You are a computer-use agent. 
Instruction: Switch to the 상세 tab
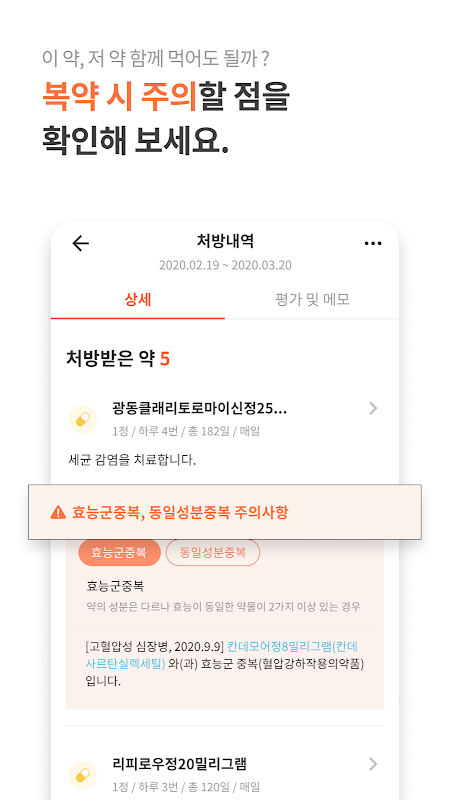coord(138,300)
